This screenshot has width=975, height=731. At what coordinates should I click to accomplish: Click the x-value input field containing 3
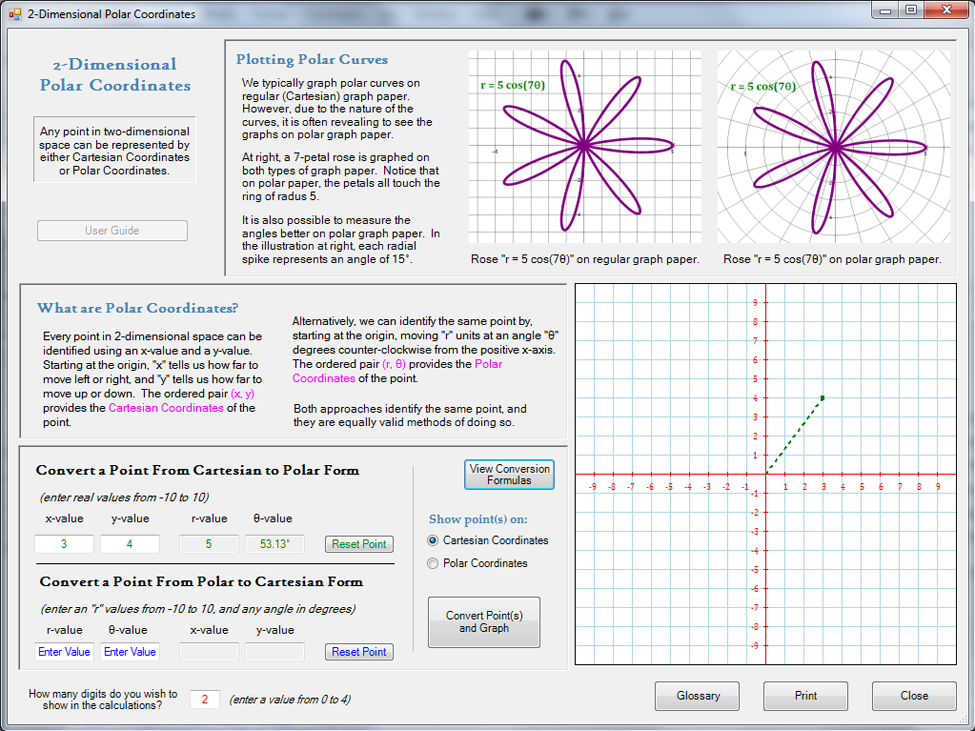click(64, 544)
